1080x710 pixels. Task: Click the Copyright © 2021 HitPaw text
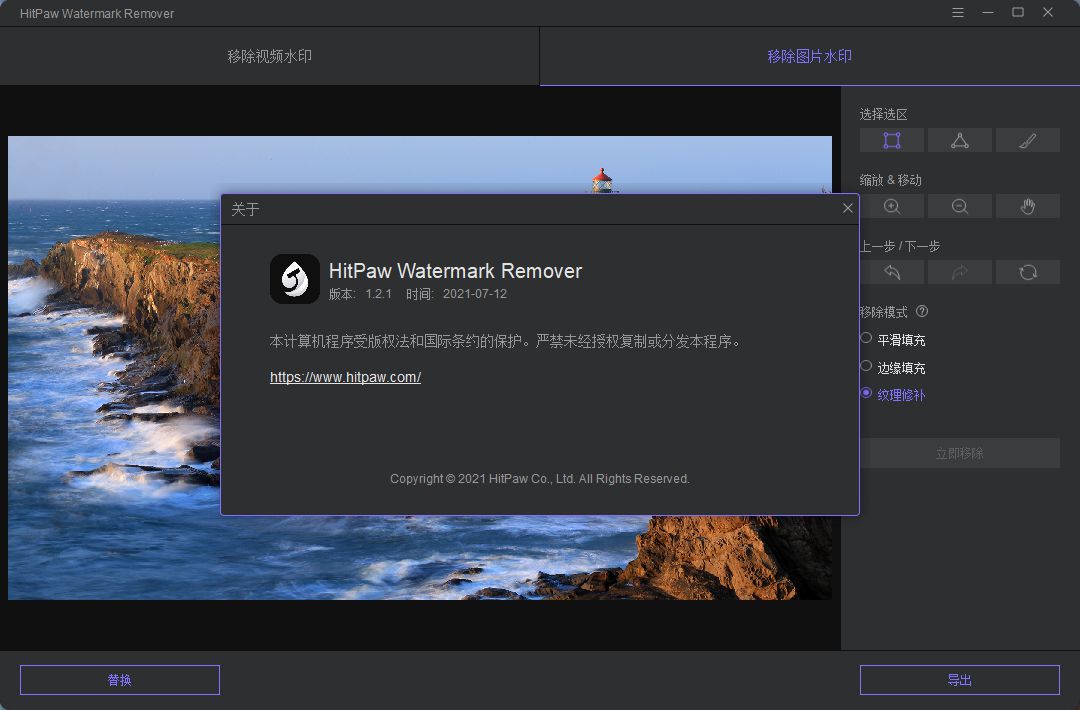pyautogui.click(x=539, y=479)
